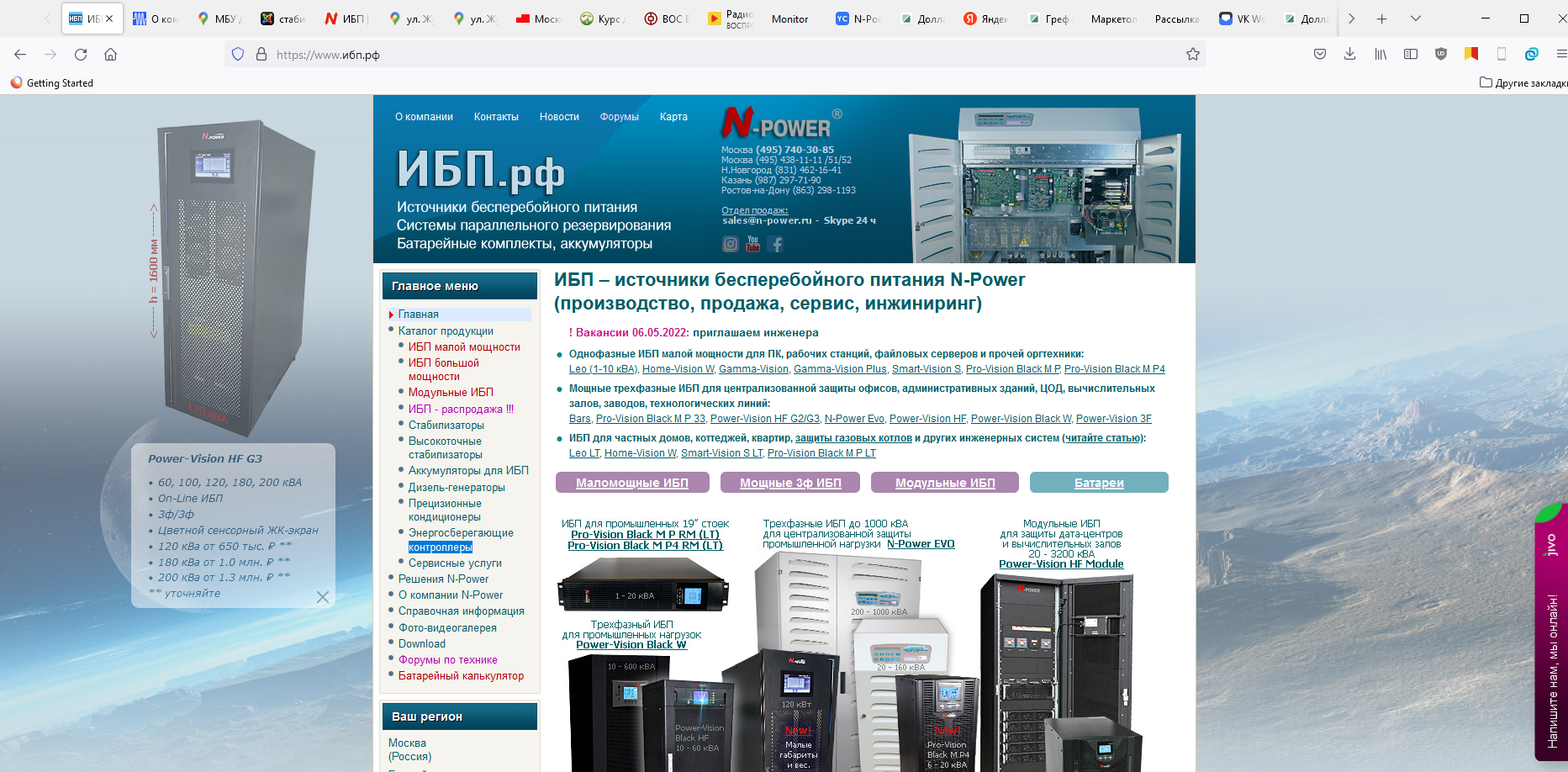Image resolution: width=1568 pixels, height=772 pixels.
Task: Open Firefox application menu
Action: [x=1561, y=55]
